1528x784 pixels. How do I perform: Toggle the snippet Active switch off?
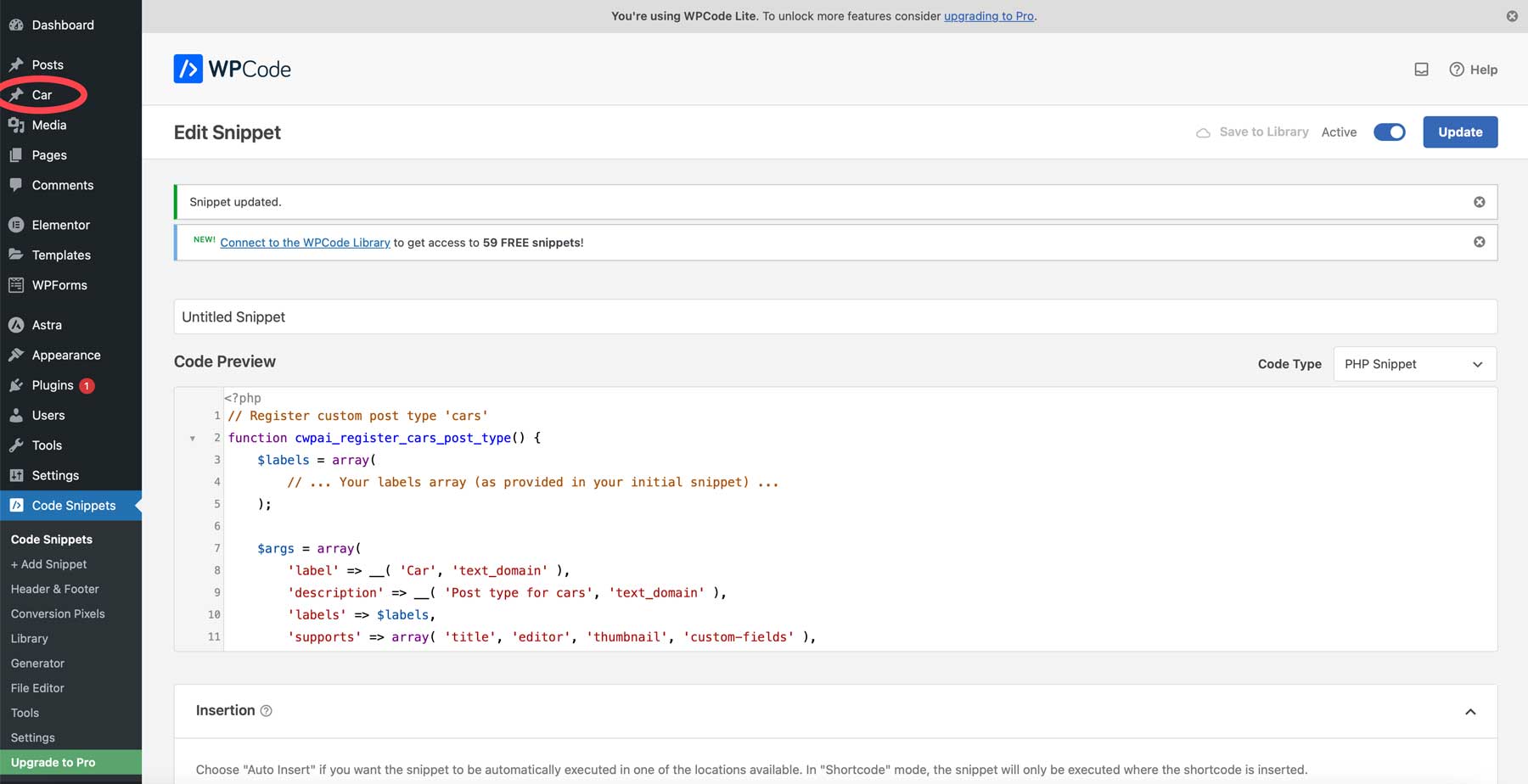point(1389,132)
